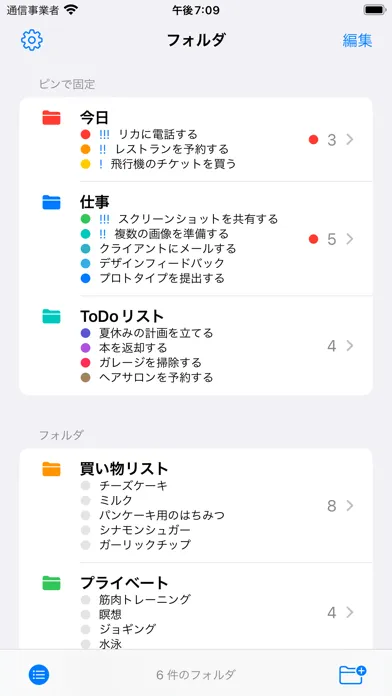Select the ToDoリスト folder title
The image size is (392, 696).
pyautogui.click(x=122, y=316)
